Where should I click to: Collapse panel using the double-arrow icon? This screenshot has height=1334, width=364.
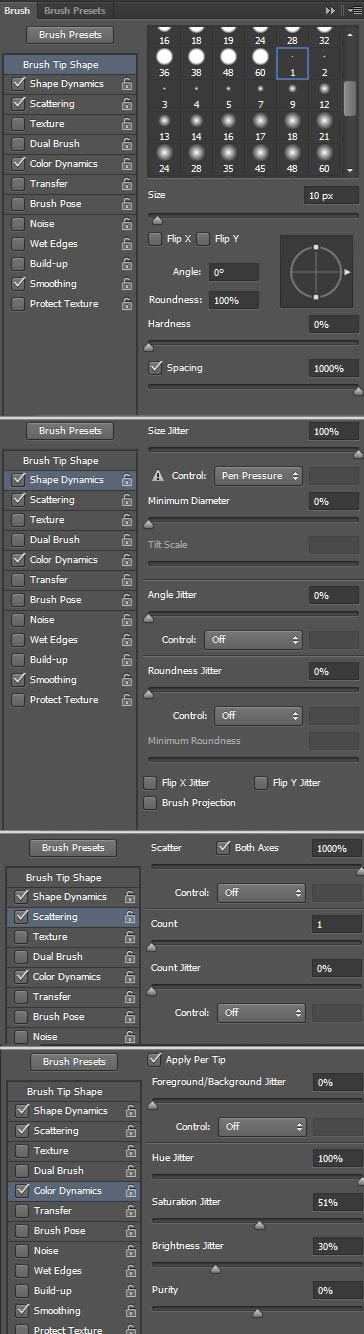point(331,10)
